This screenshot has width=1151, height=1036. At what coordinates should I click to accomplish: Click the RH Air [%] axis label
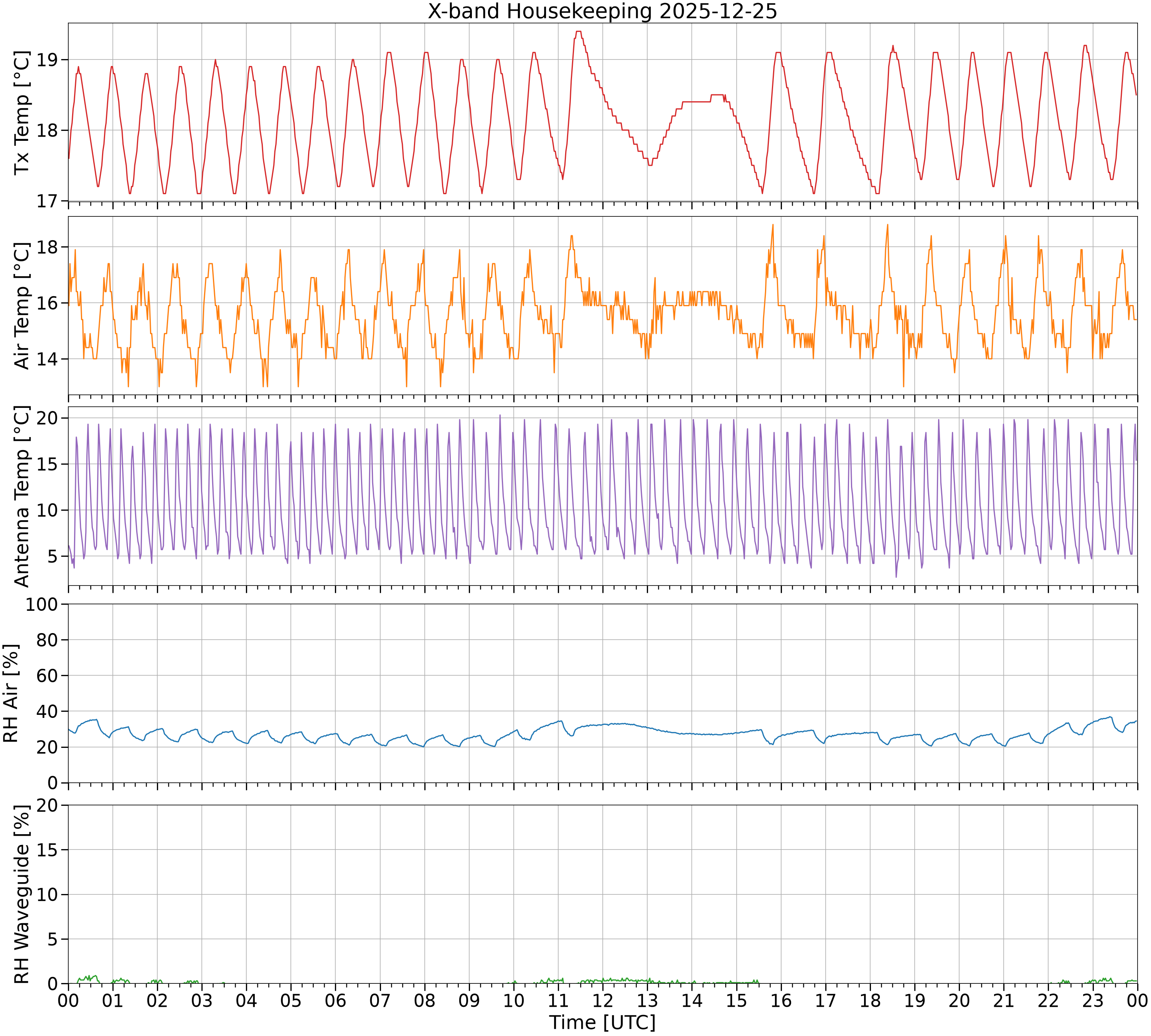click(x=11, y=693)
